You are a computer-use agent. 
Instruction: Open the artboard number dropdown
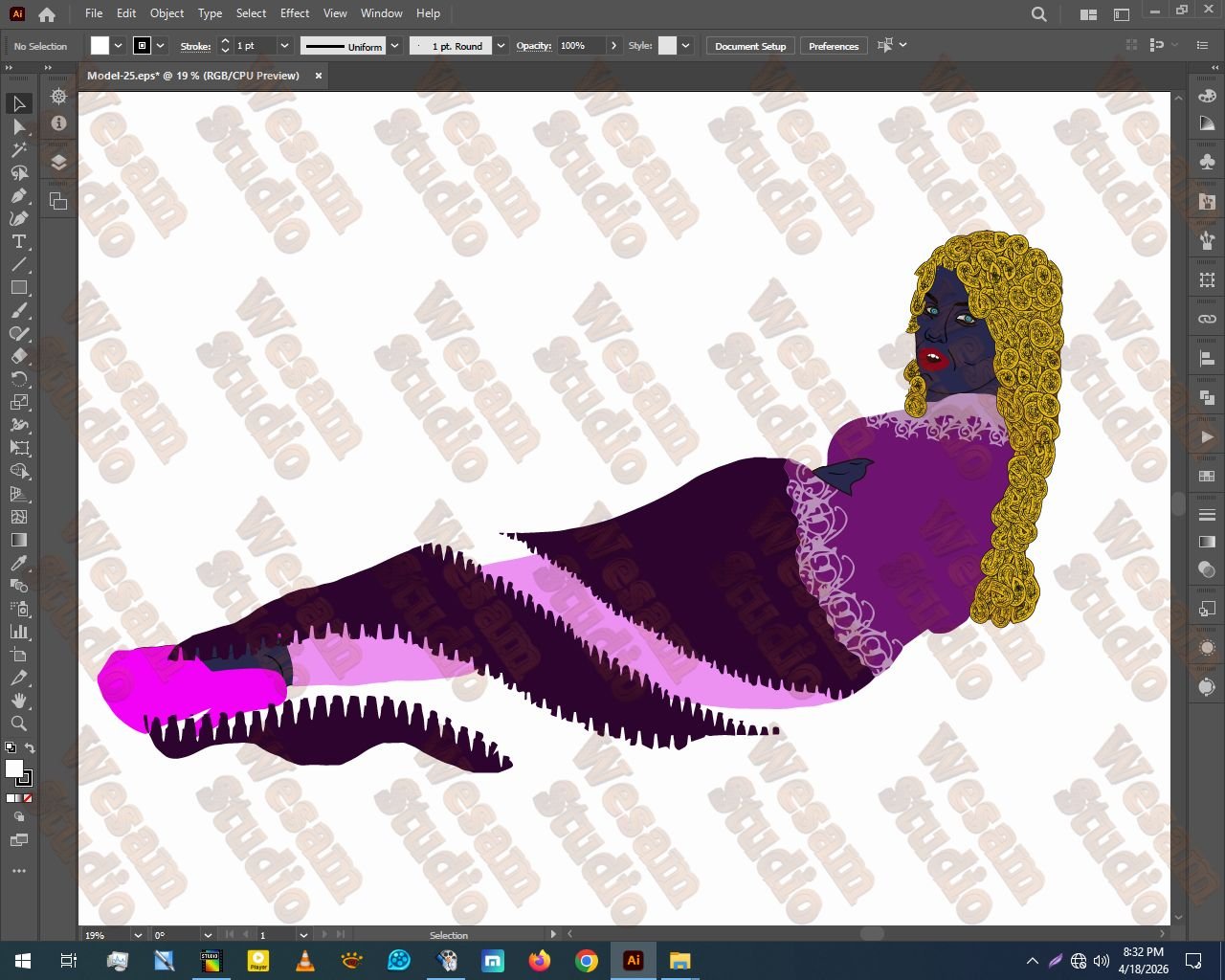(x=303, y=935)
